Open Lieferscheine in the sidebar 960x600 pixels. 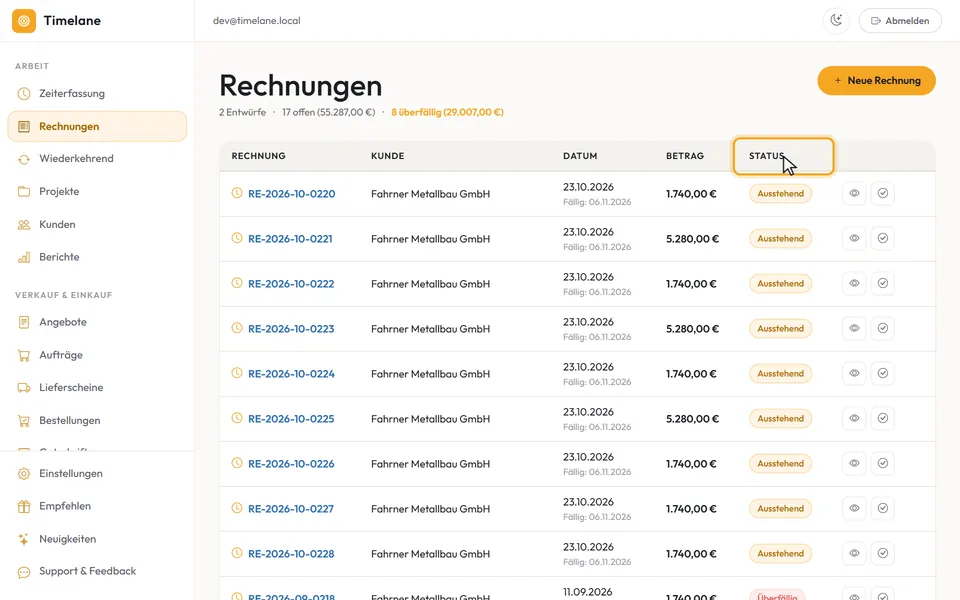[97, 388]
